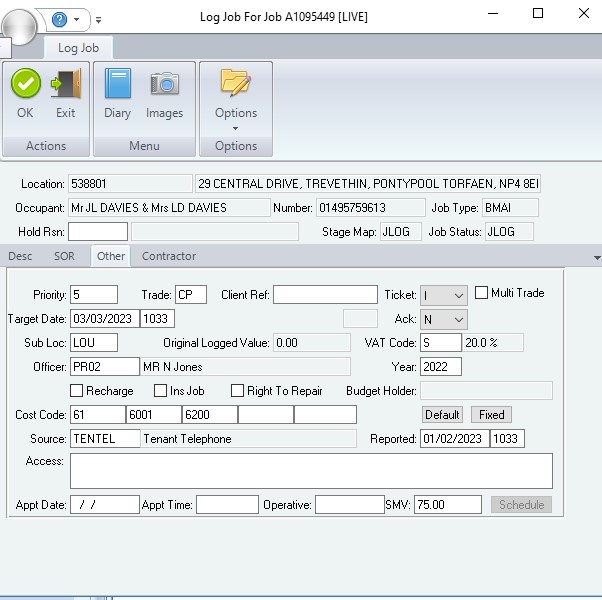
Task: Click the Cost Code field 6200
Action: [x=210, y=415]
